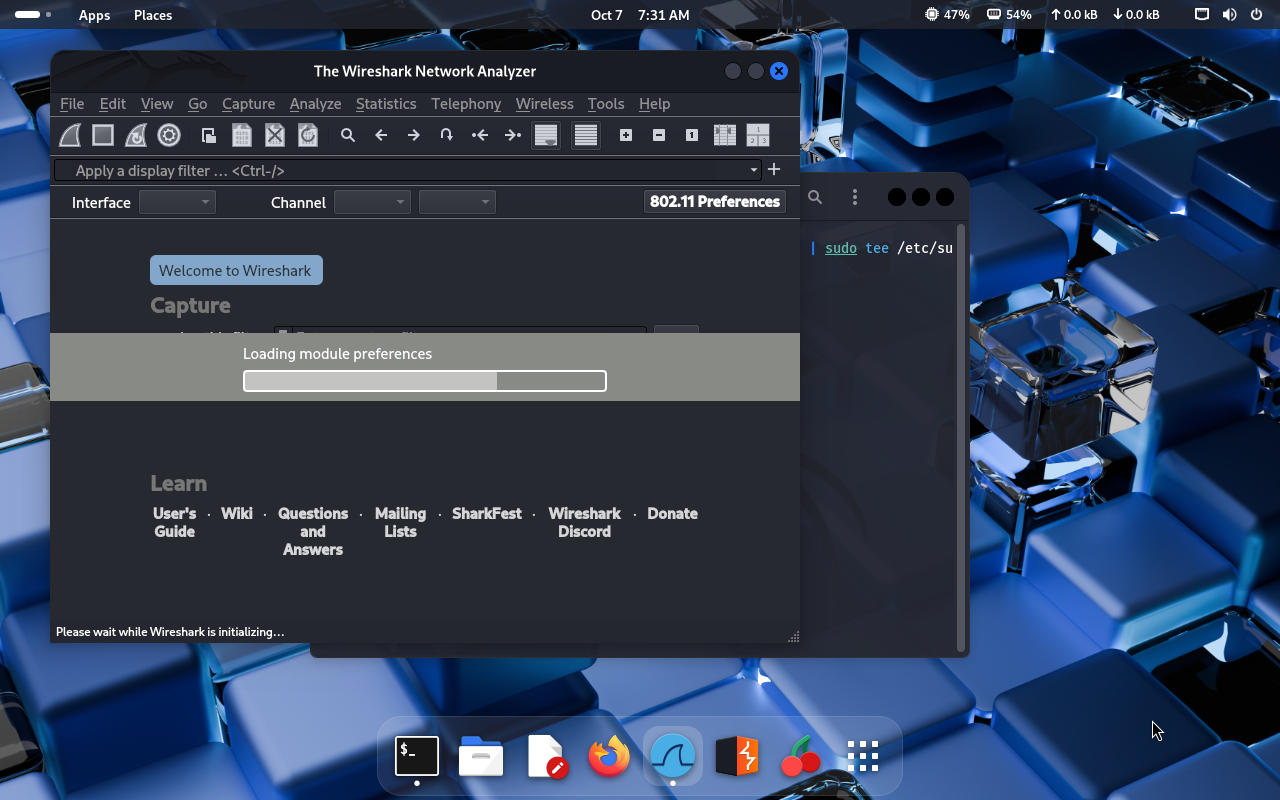Click the stop capture square icon

pos(103,135)
